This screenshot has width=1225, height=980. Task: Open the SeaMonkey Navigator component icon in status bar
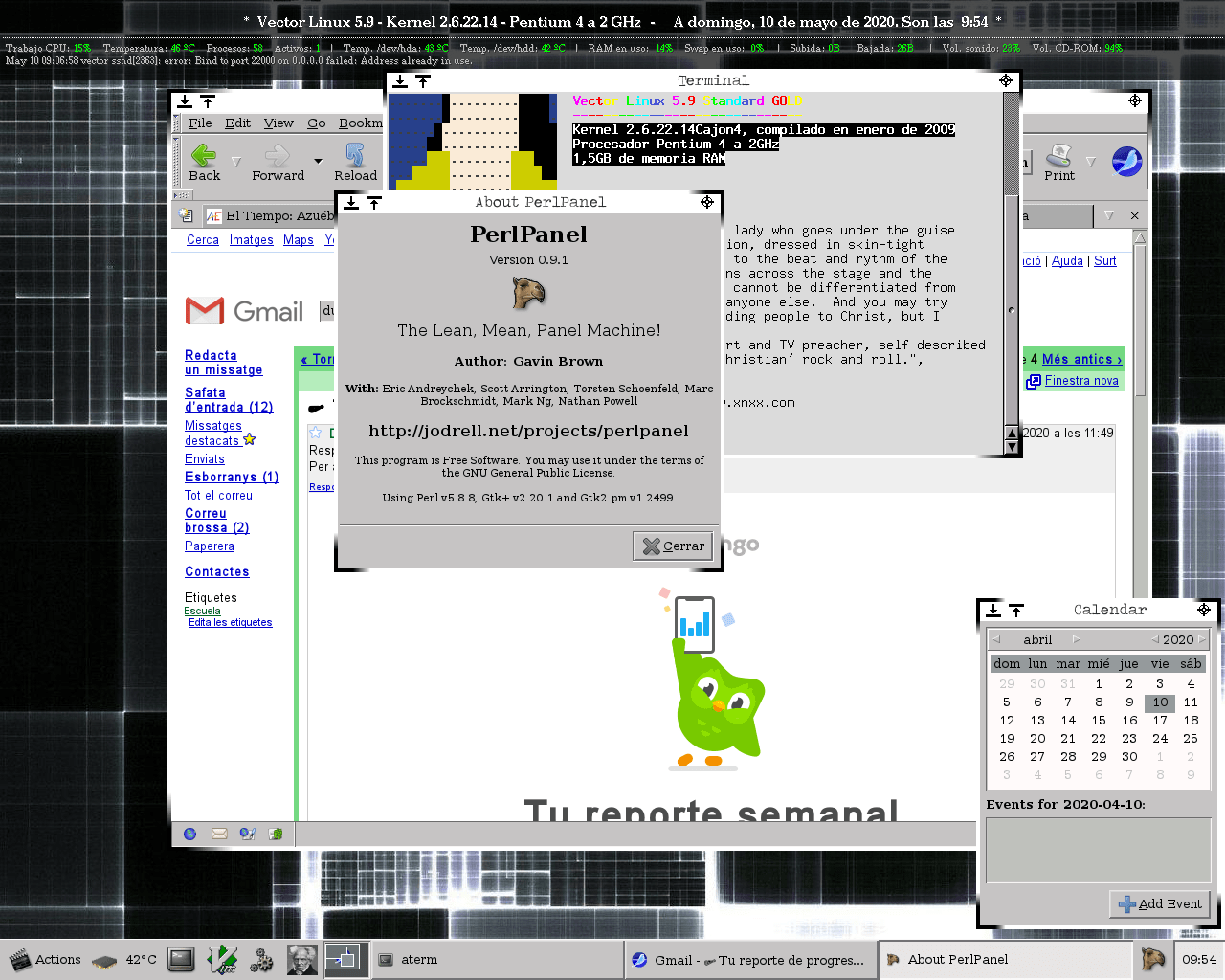pos(189,834)
